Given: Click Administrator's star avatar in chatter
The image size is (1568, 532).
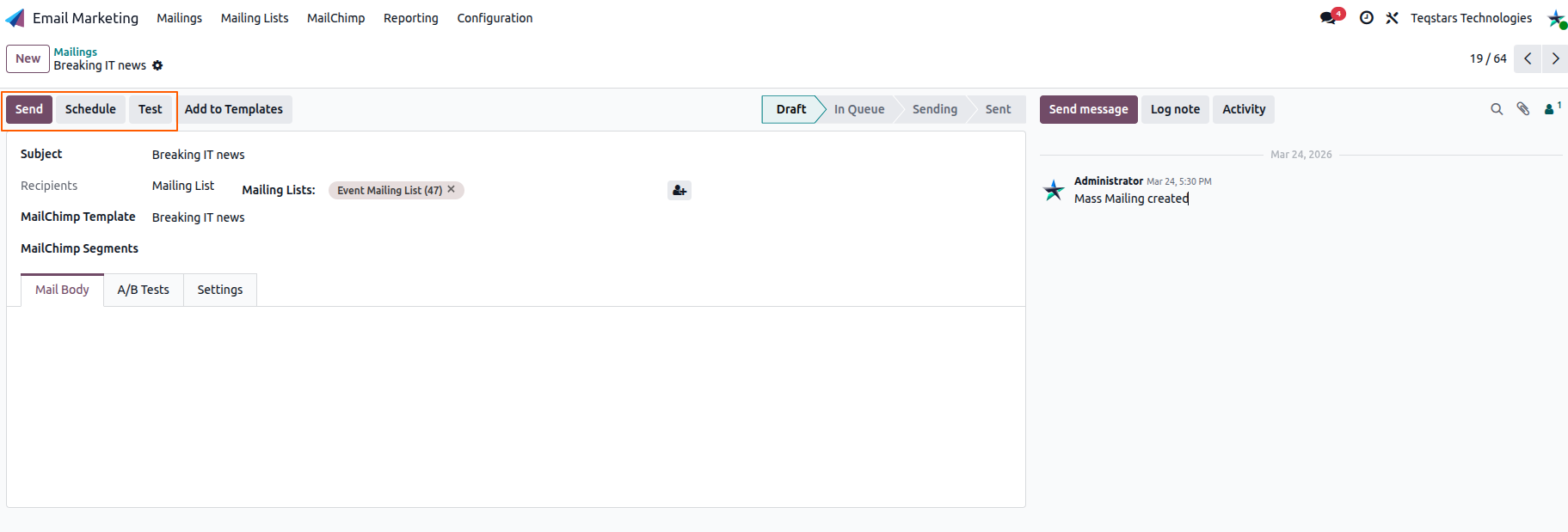Looking at the screenshot, I should (x=1054, y=190).
